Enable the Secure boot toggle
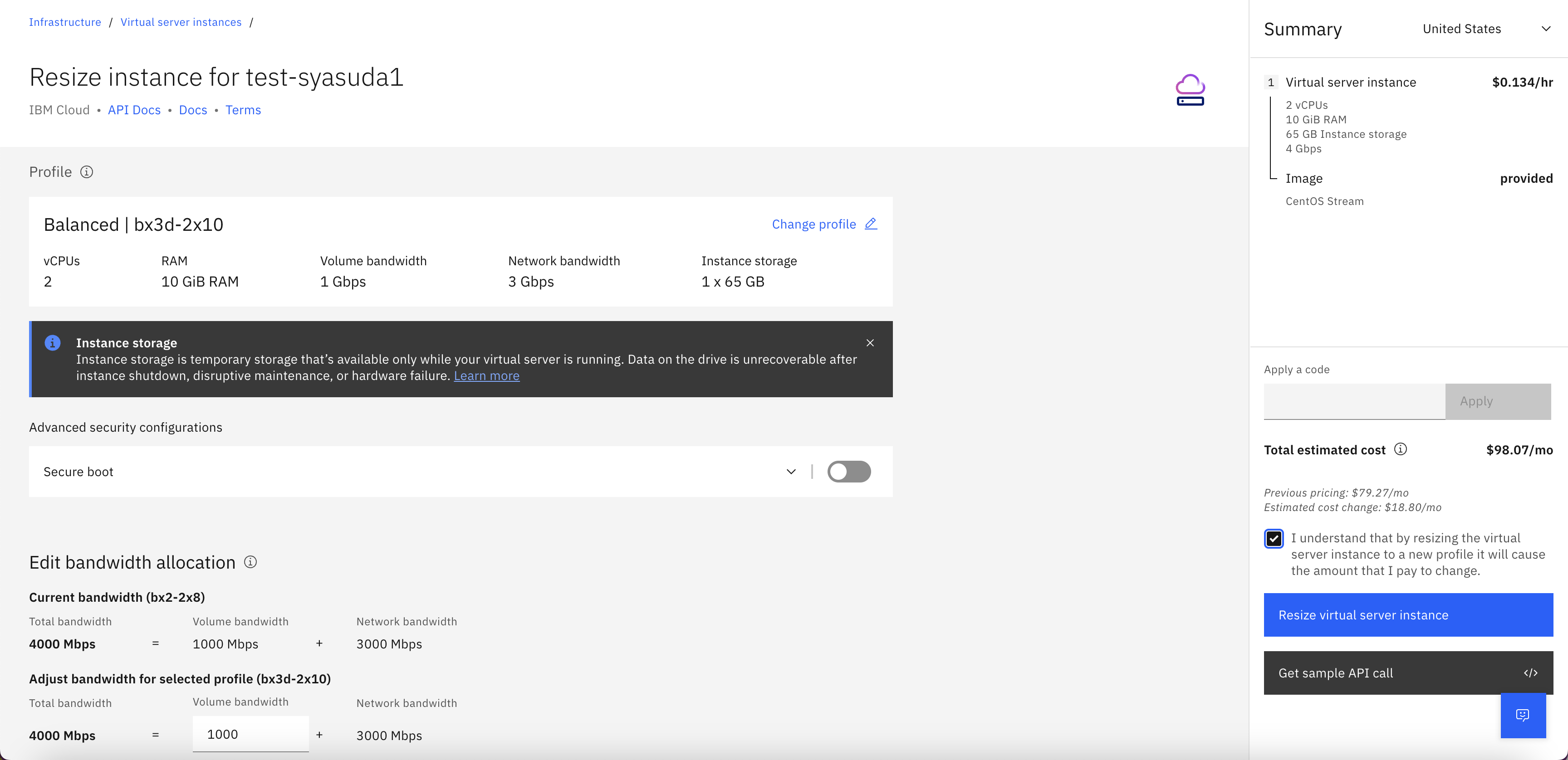This screenshot has width=1568, height=760. pyautogui.click(x=848, y=472)
